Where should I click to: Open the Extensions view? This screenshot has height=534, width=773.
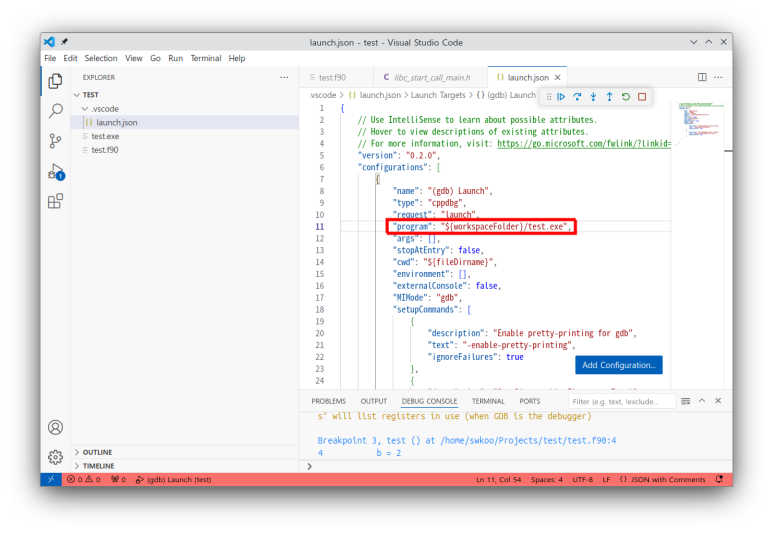[x=55, y=201]
